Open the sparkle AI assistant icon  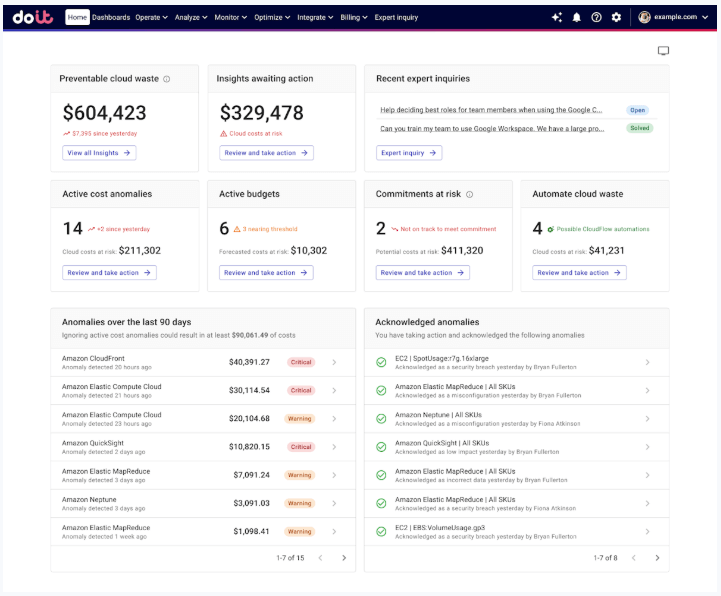(x=557, y=17)
